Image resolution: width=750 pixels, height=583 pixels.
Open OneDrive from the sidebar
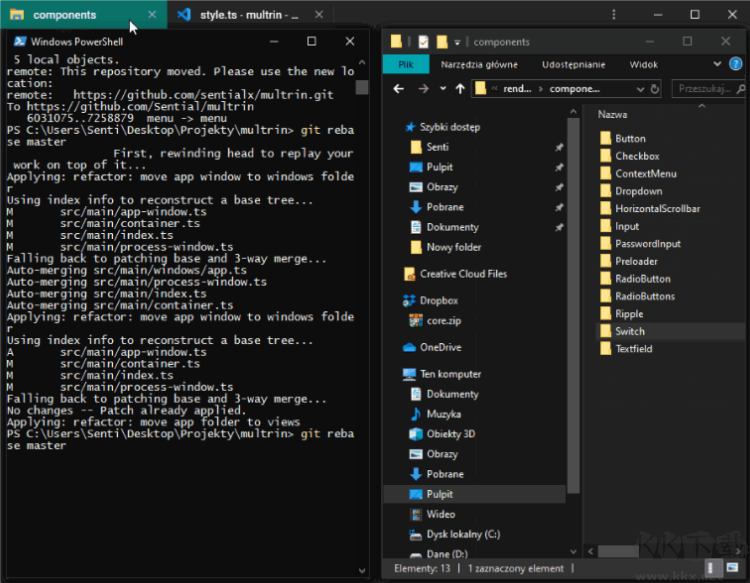(x=440, y=347)
